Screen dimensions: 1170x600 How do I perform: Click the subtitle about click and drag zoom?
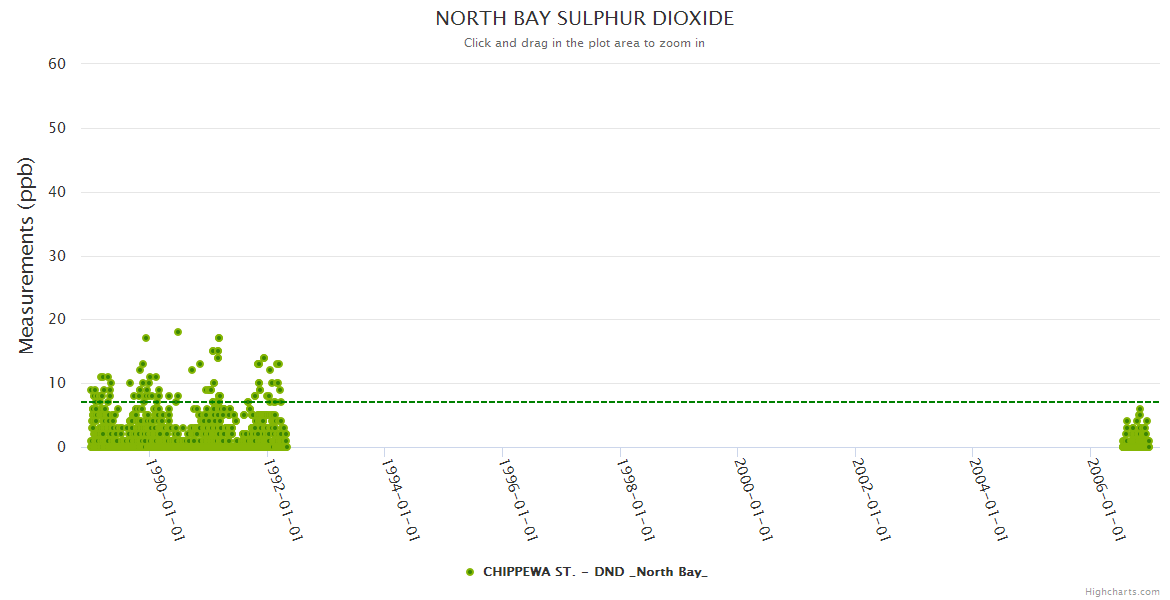pyautogui.click(x=584, y=43)
